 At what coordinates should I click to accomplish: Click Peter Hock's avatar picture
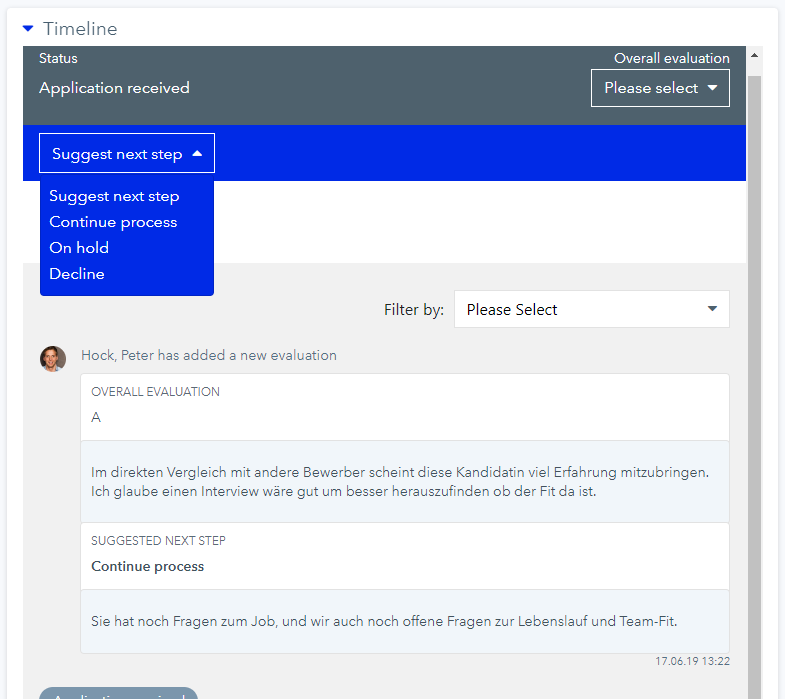[x=53, y=358]
